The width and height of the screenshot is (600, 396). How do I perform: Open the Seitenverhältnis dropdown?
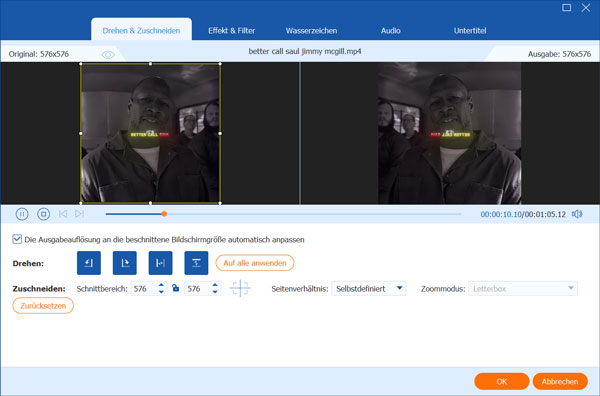(x=369, y=288)
